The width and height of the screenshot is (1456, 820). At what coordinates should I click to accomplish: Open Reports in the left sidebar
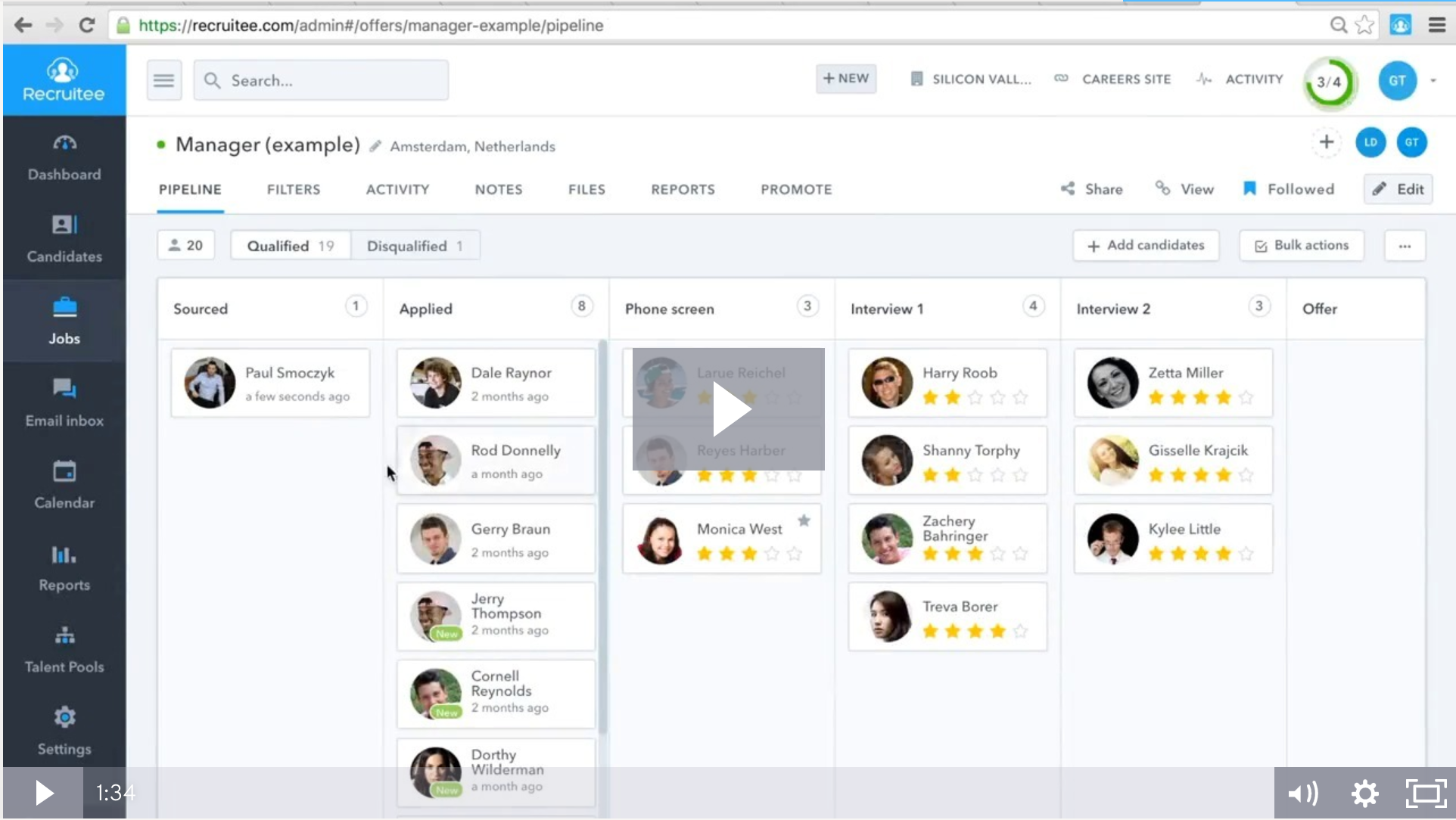[64, 567]
